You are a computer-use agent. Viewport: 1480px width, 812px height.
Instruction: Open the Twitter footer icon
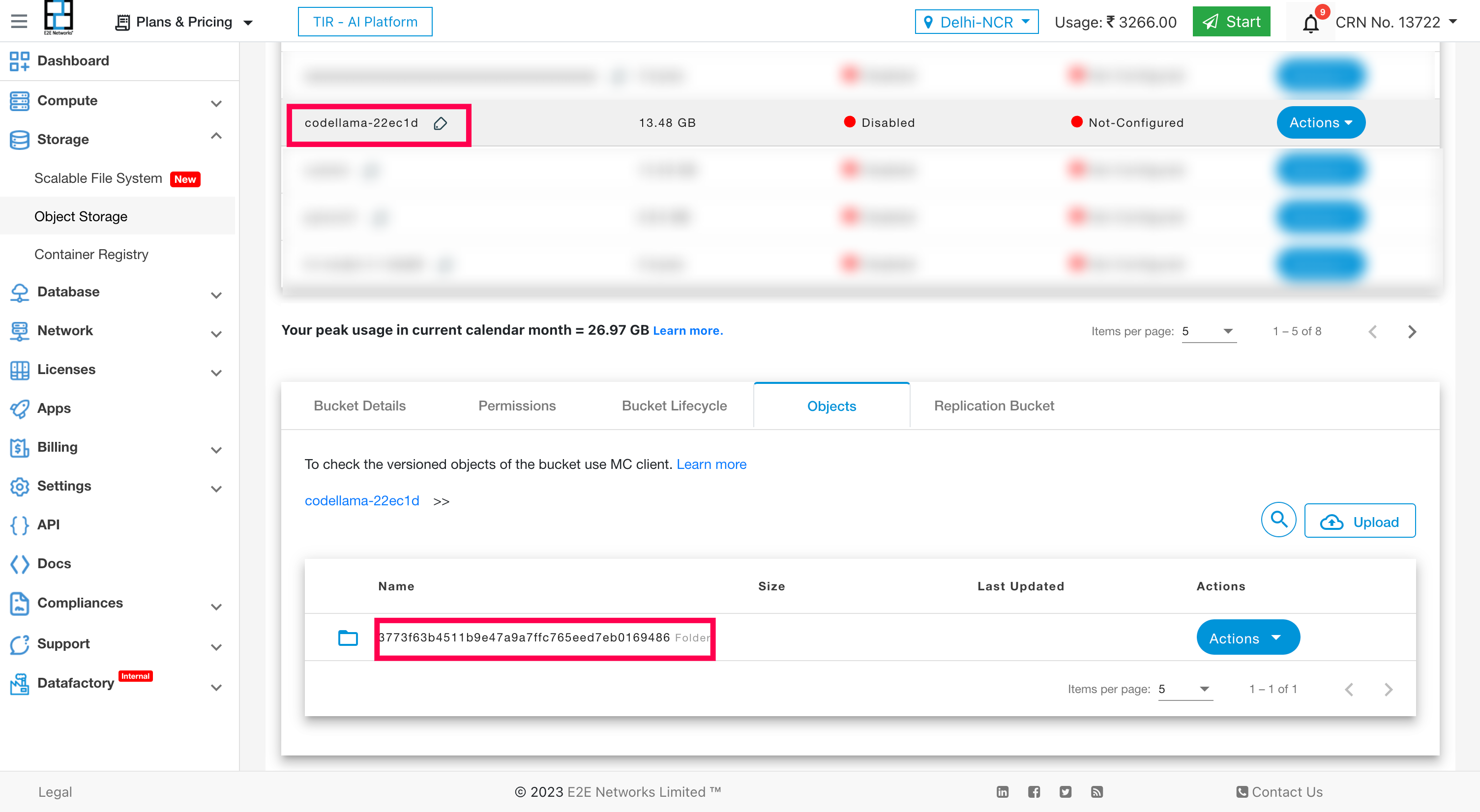tap(1065, 792)
